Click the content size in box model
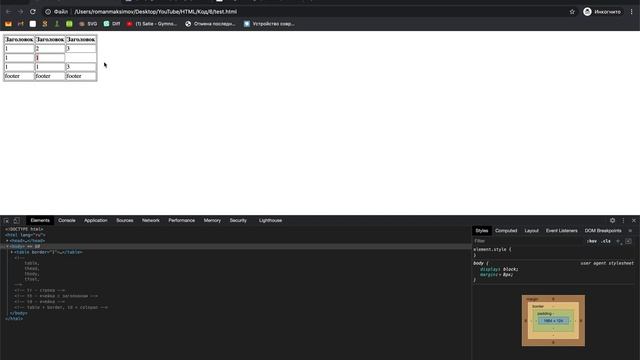Screen dimensions: 640x360 [553, 321]
